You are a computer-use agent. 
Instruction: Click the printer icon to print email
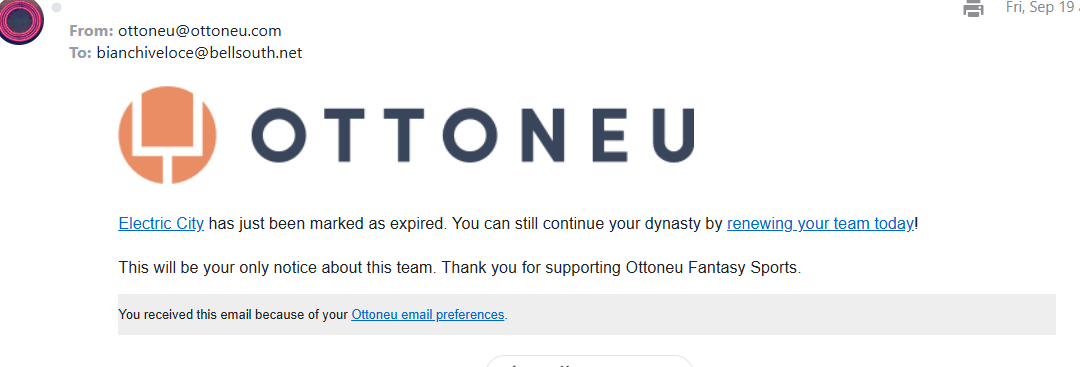coord(973,8)
